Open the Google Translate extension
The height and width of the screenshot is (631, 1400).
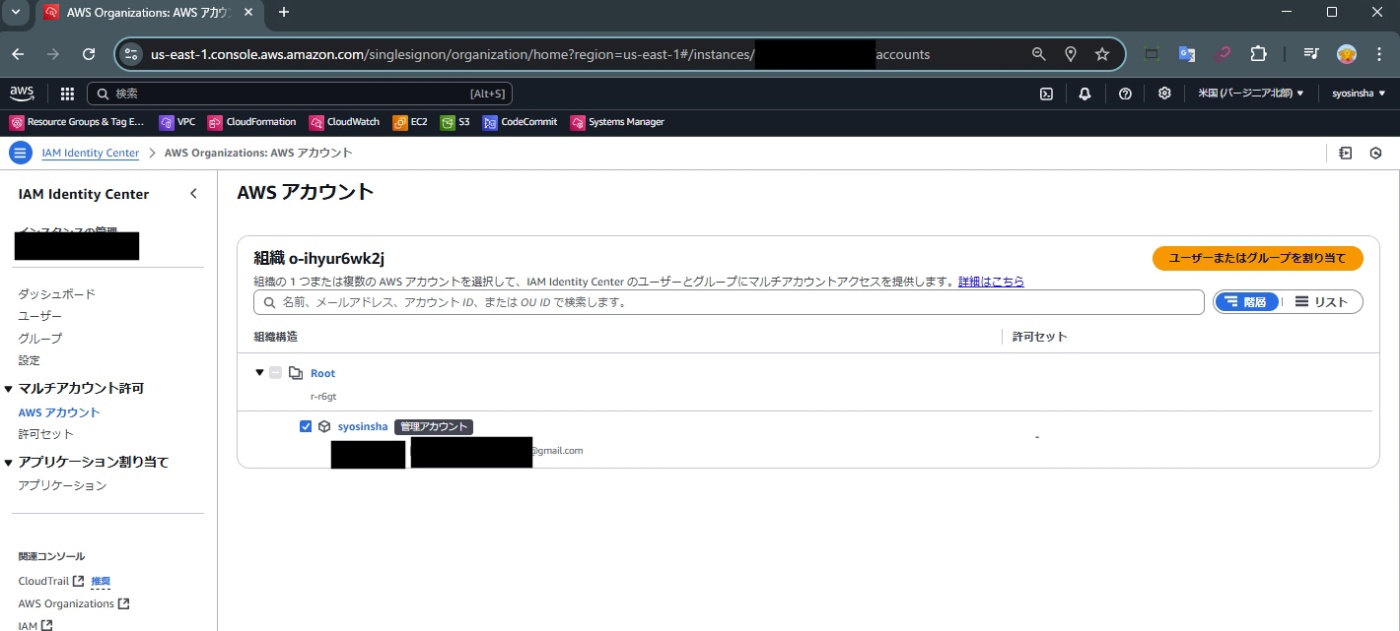coord(1187,54)
